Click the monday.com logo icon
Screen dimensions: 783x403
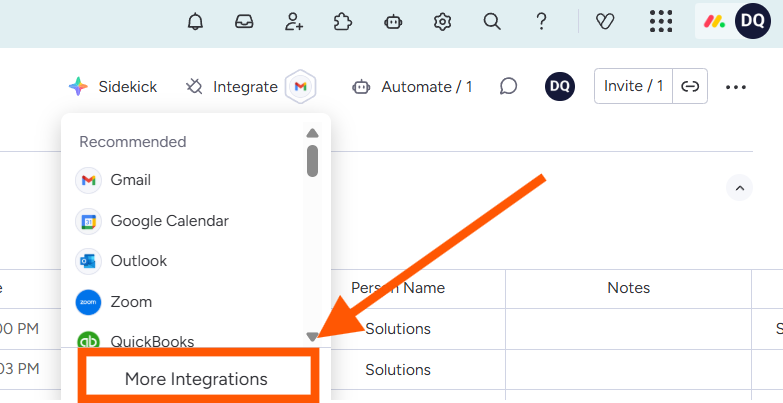(x=715, y=21)
